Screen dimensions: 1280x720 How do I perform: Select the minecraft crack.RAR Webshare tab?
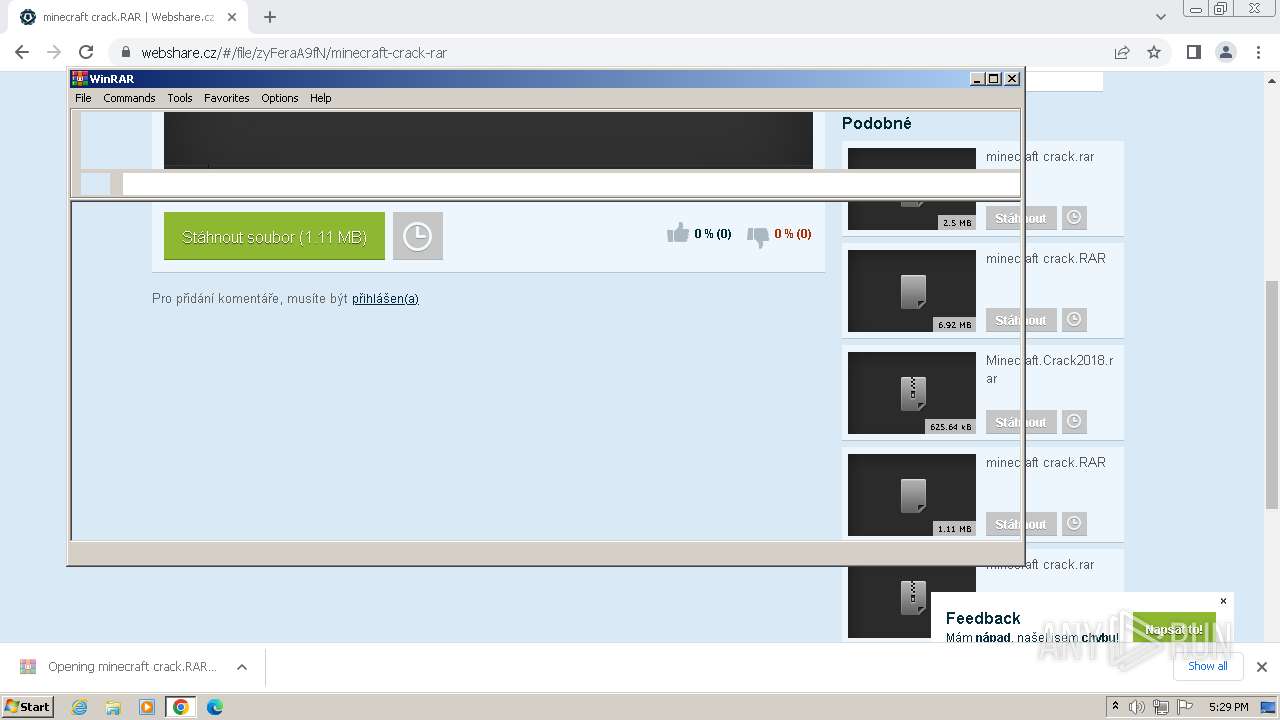click(x=128, y=17)
